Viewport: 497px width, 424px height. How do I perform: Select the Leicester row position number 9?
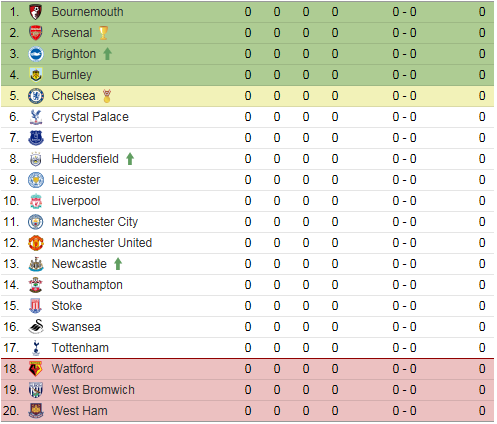click(x=14, y=180)
